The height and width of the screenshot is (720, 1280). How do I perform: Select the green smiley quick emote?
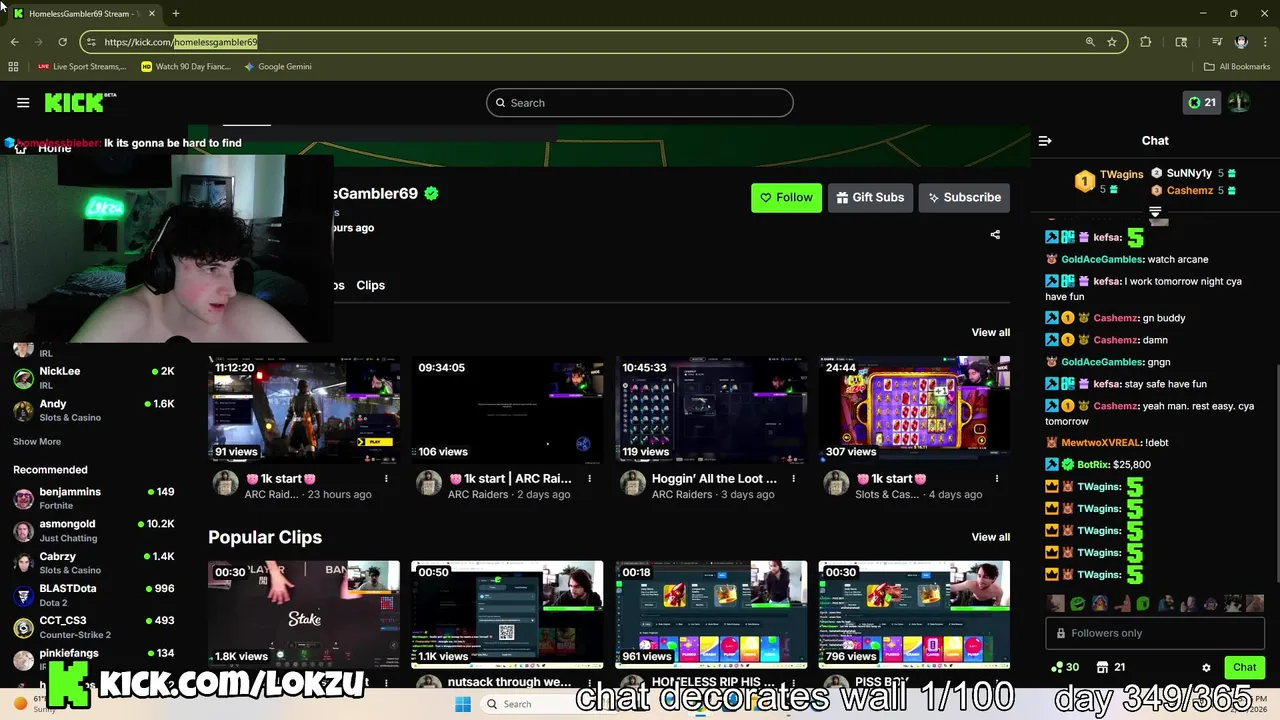(x=1077, y=604)
